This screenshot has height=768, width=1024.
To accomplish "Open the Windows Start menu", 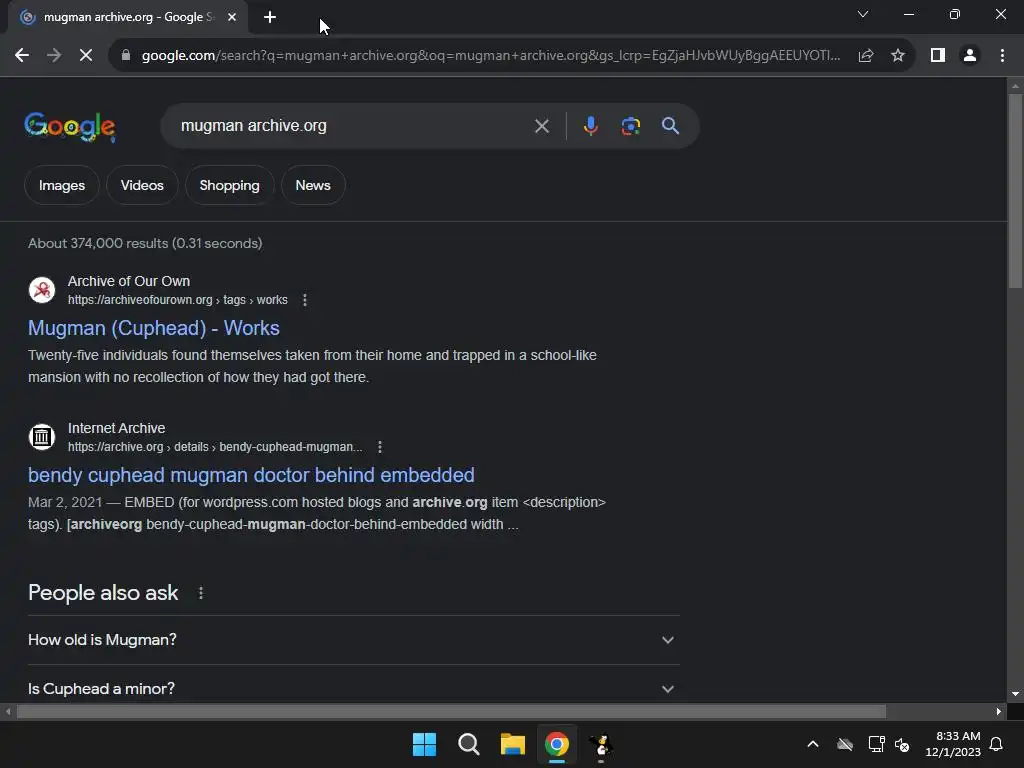I will pyautogui.click(x=424, y=744).
